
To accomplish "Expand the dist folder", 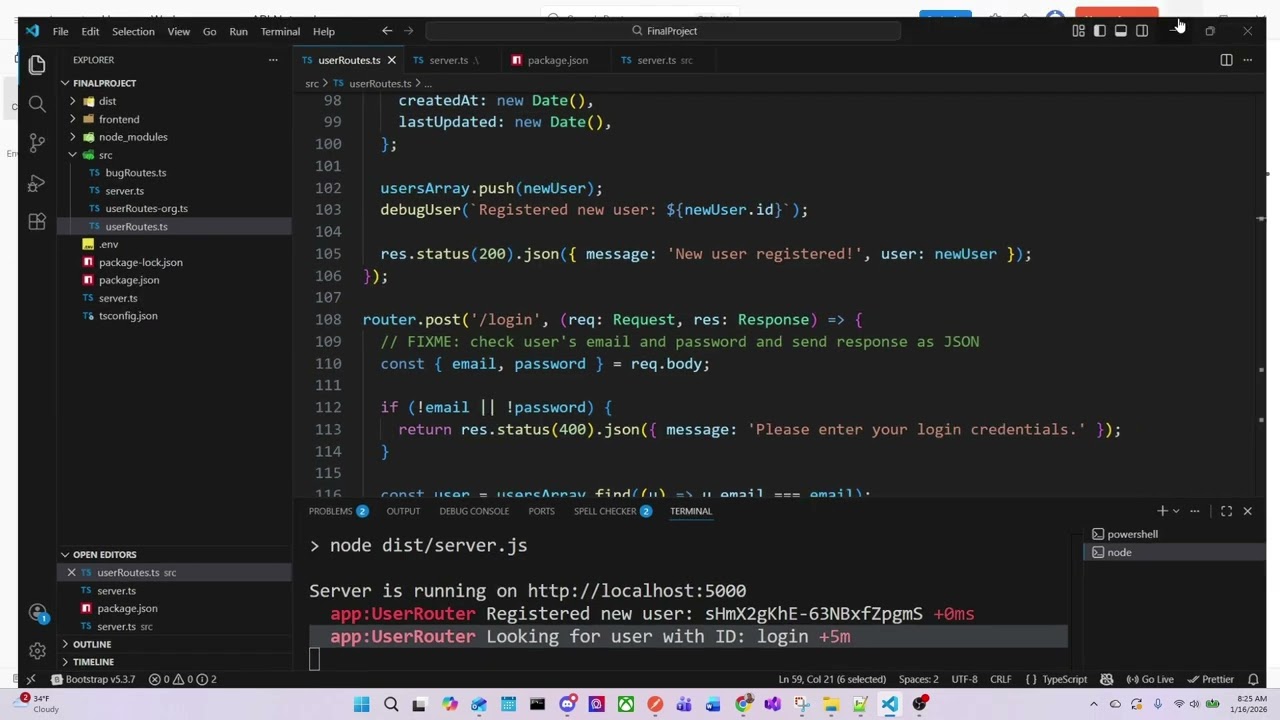I will click(107, 101).
